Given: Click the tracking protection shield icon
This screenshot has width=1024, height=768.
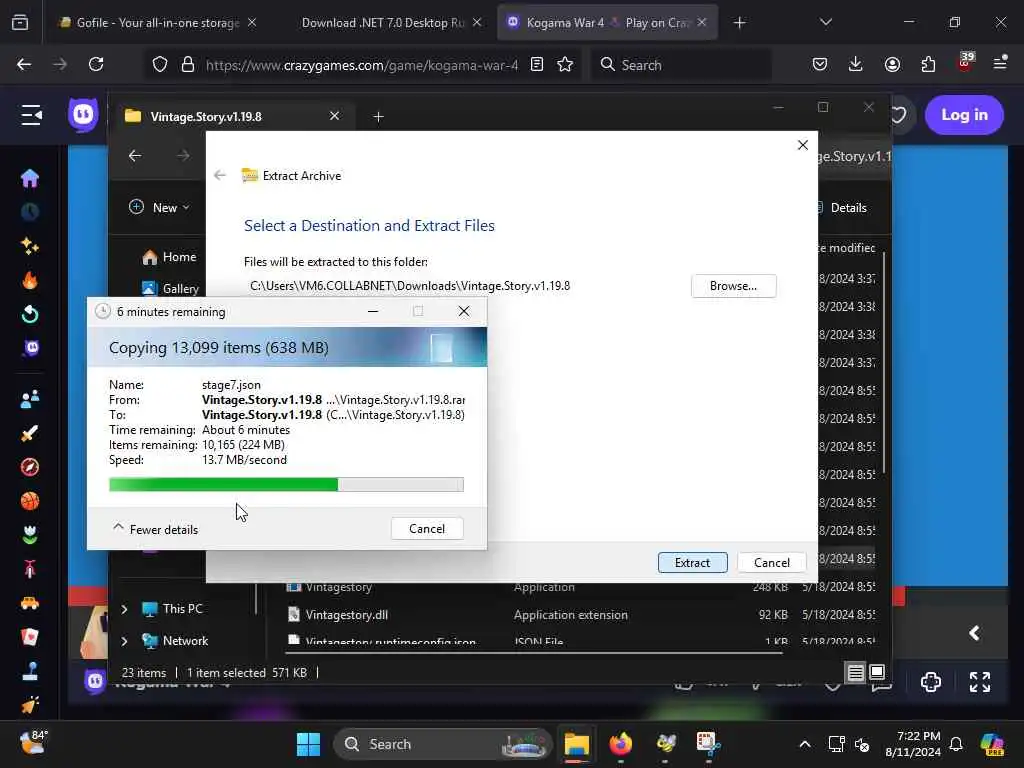Looking at the screenshot, I should pyautogui.click(x=160, y=65).
